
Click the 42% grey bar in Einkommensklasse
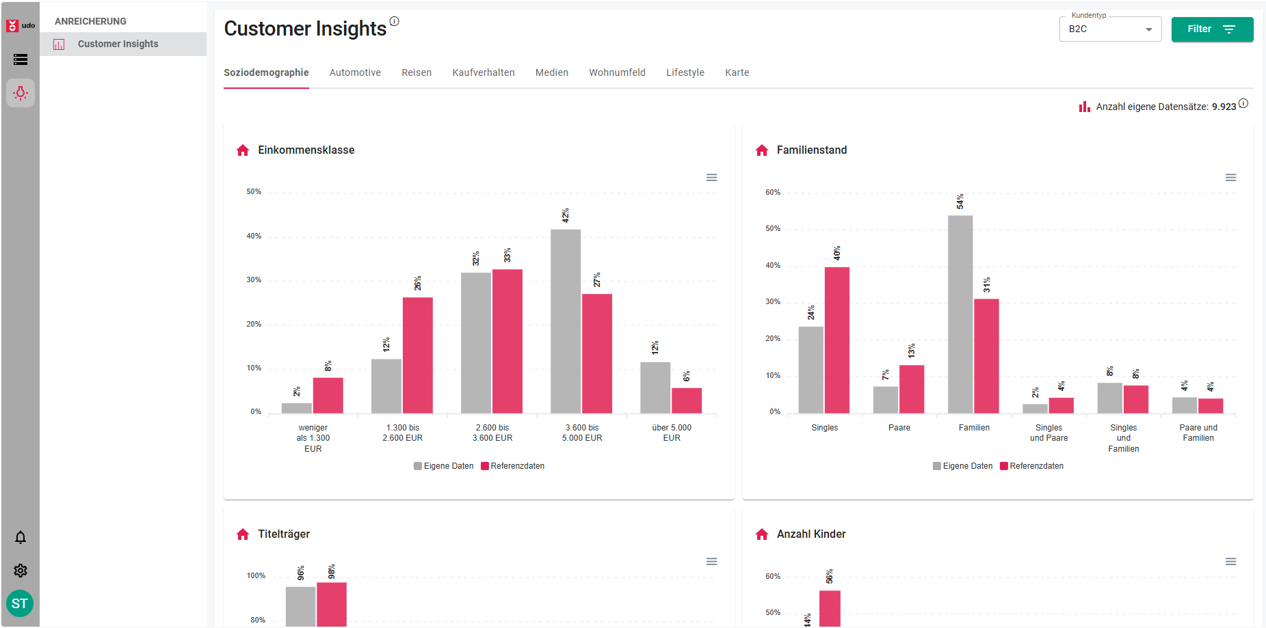(566, 320)
